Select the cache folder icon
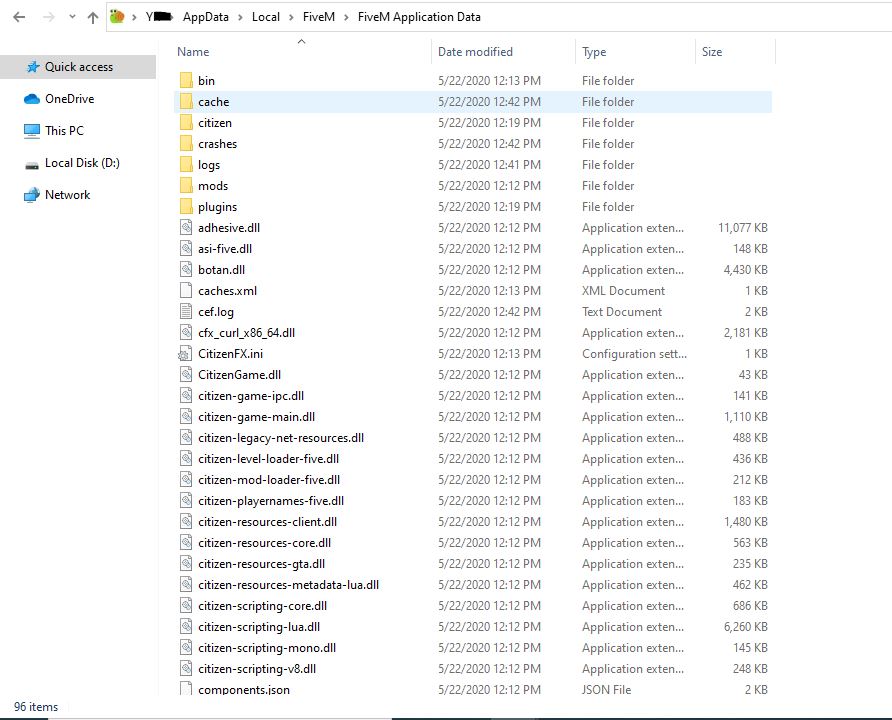The image size is (892, 720). coord(186,101)
